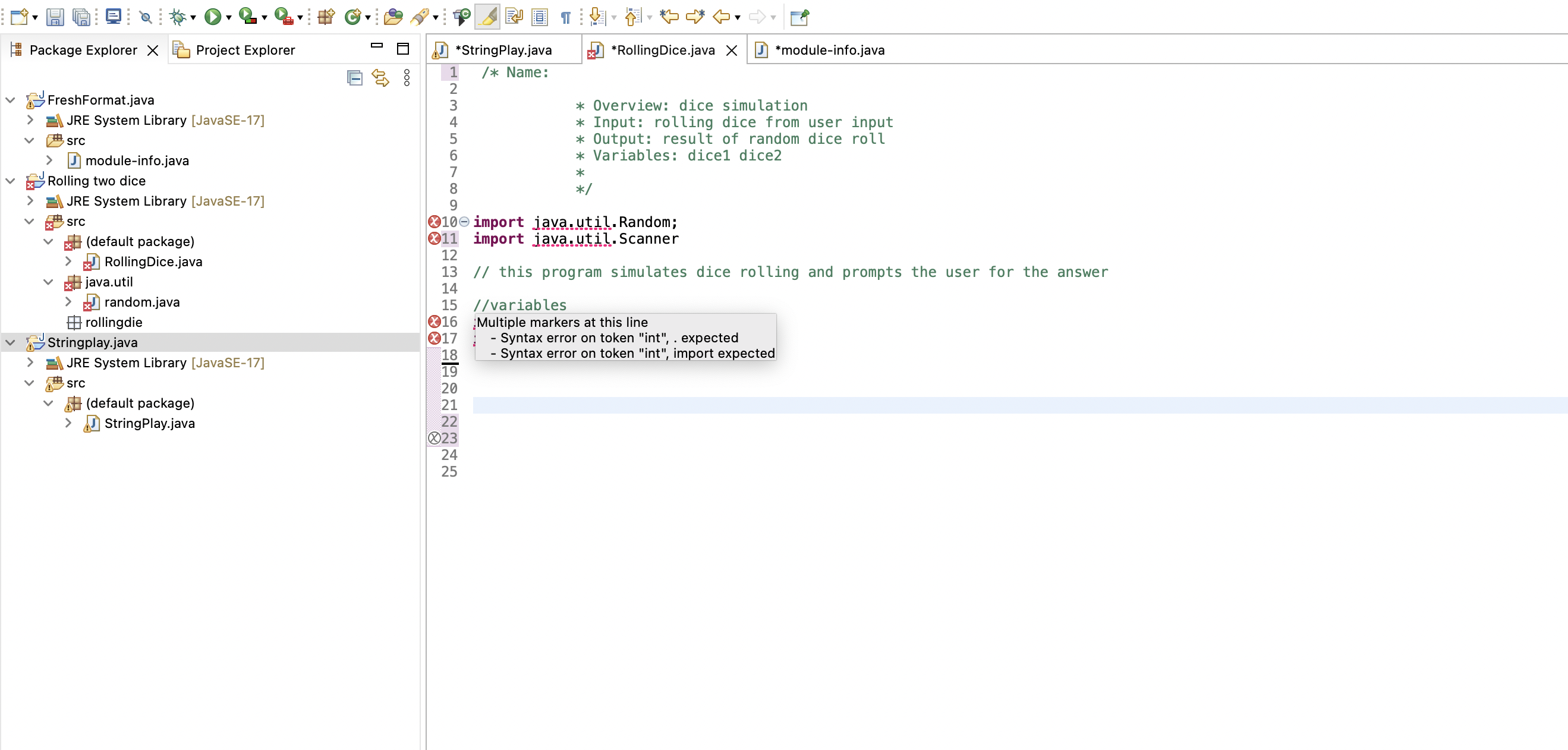Collapse all nodes in Package Explorer
The height and width of the screenshot is (750, 1568).
tap(355, 78)
